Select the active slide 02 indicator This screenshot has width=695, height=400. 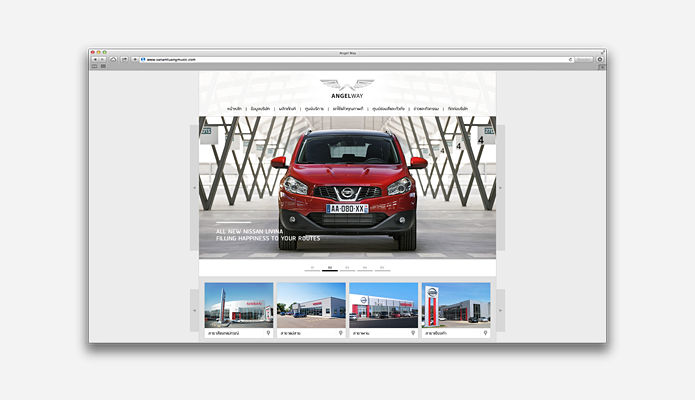point(330,268)
